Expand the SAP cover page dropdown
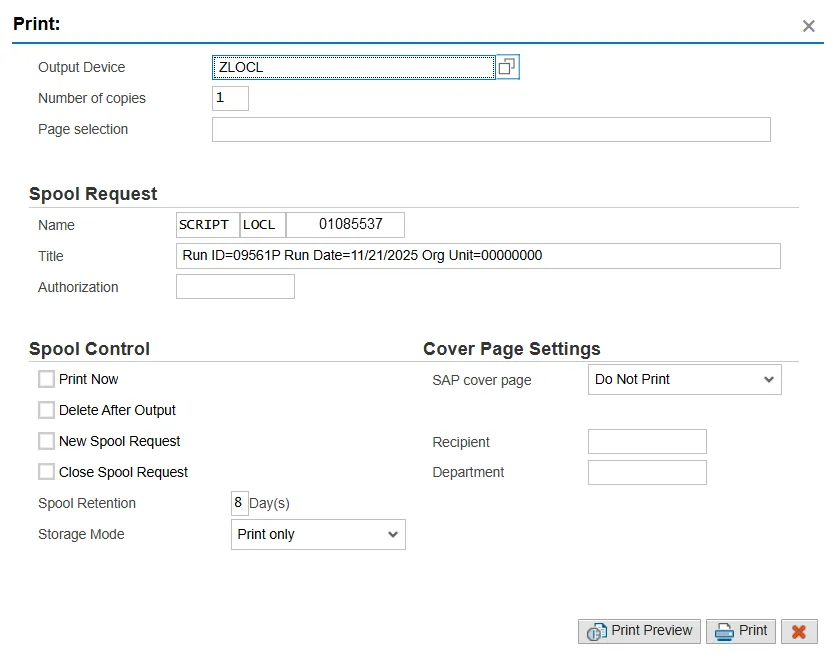 (684, 380)
